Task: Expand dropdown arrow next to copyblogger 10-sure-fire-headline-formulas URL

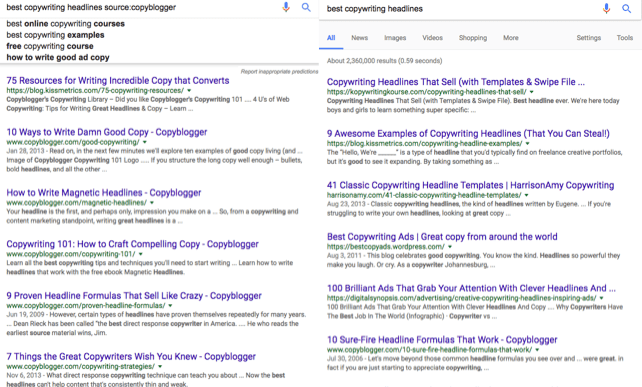Action: (x=537, y=350)
